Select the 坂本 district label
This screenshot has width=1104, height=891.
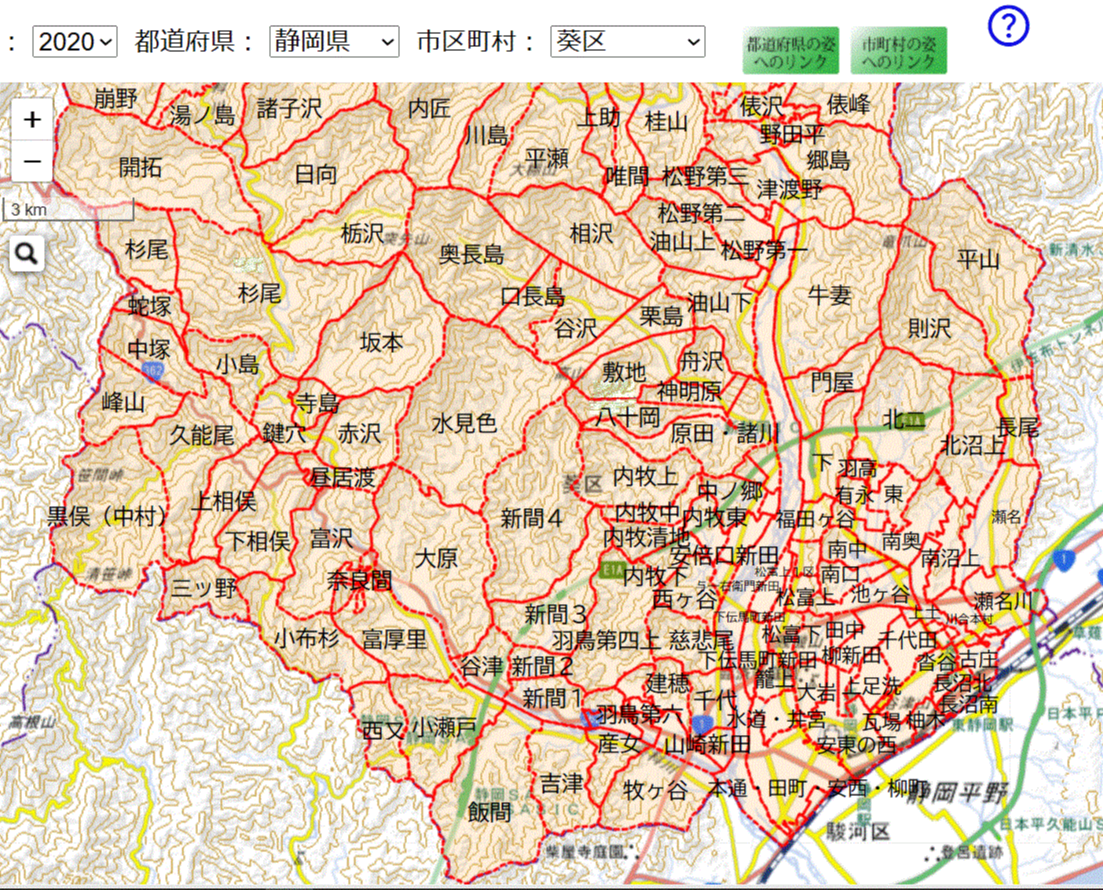click(x=381, y=342)
